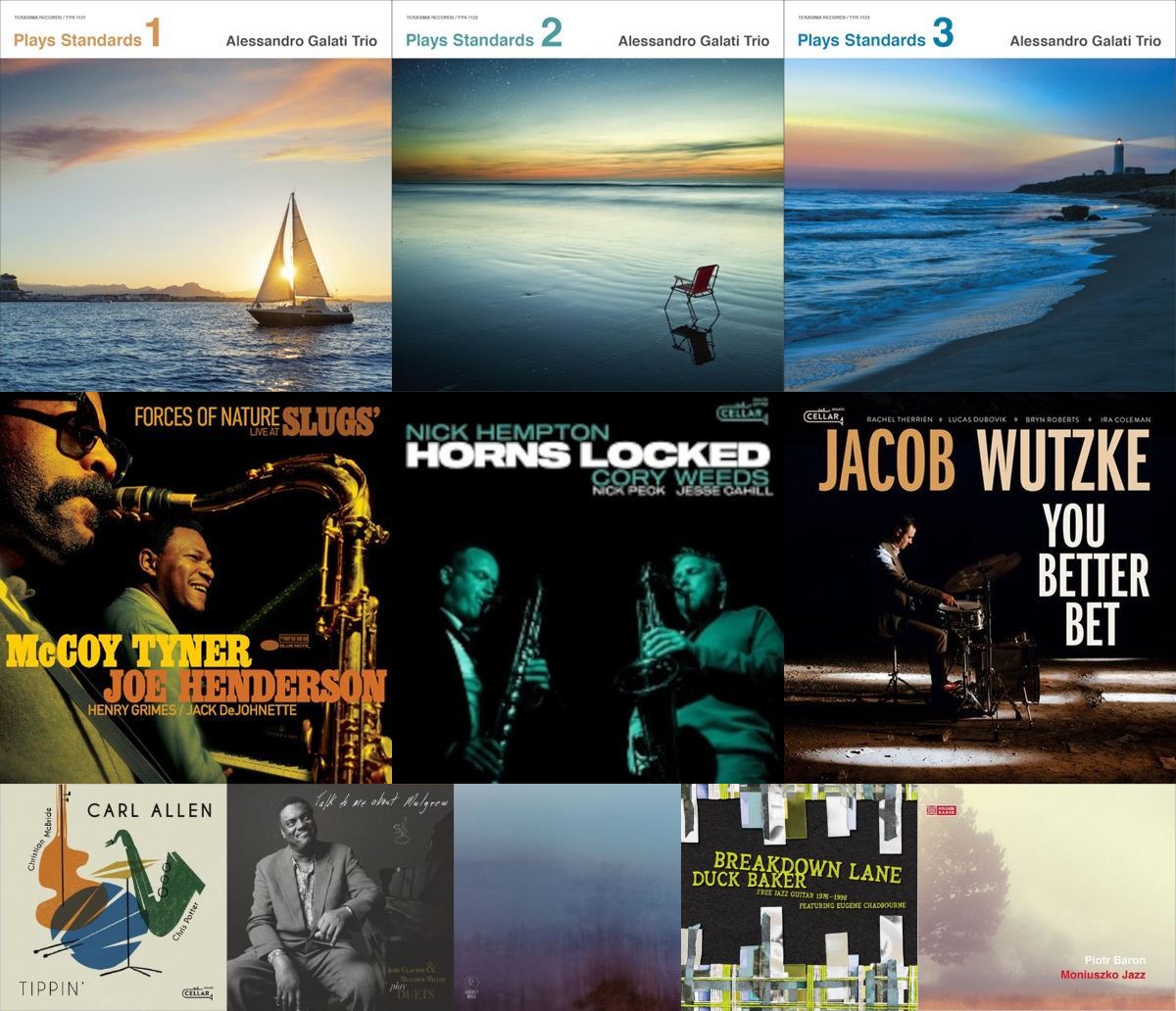The width and height of the screenshot is (1176, 1011).
Task: Click the lighthouse on the shoreline cover
Action: pos(1117,157)
